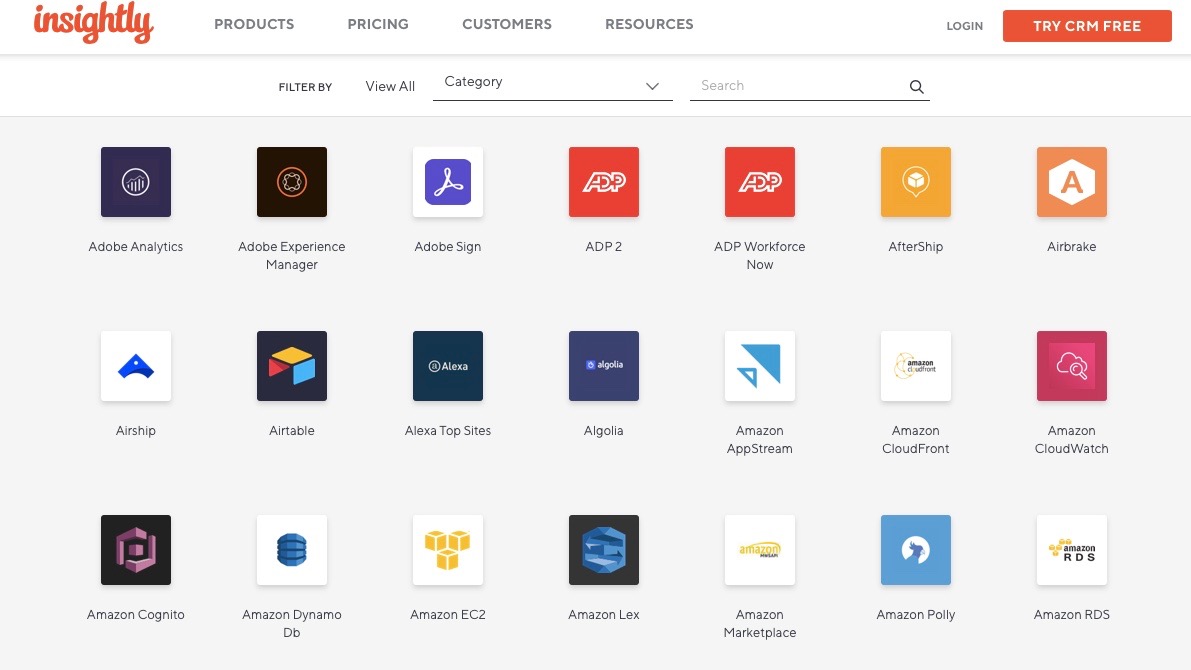The image size is (1191, 670).
Task: Open the Adobe Experience Manager icon
Action: (292, 182)
